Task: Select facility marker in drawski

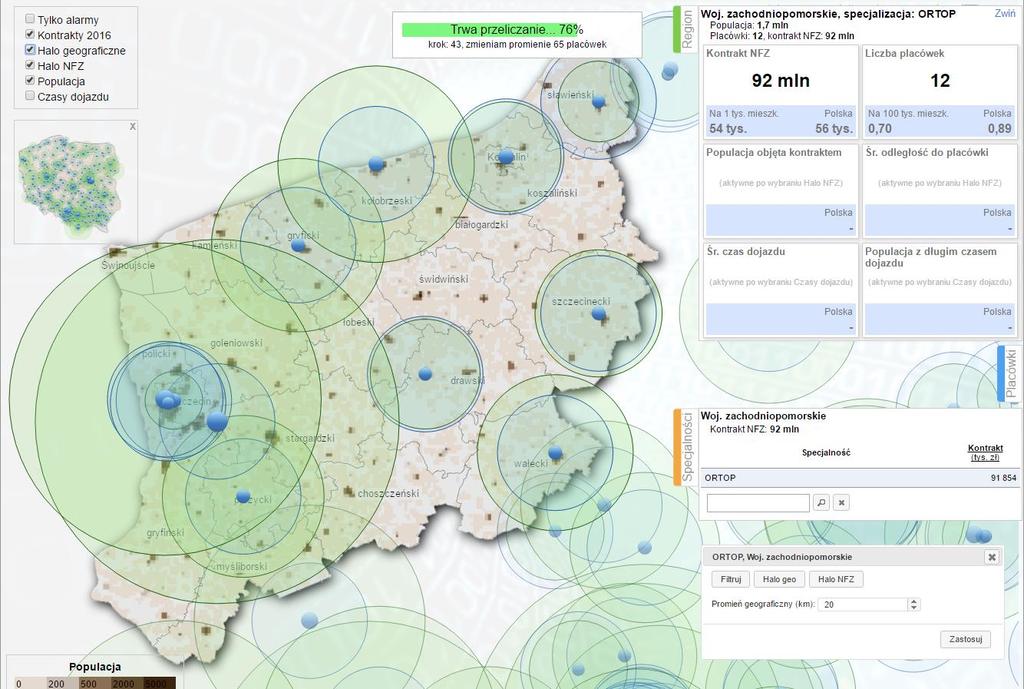Action: pos(425,374)
